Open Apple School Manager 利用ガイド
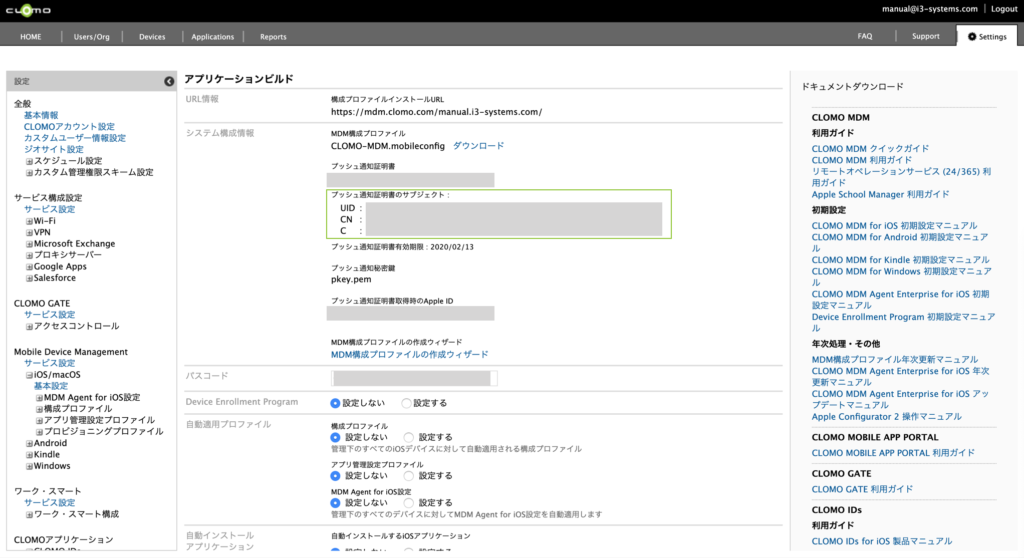This screenshot has width=1024, height=558. tap(880, 195)
